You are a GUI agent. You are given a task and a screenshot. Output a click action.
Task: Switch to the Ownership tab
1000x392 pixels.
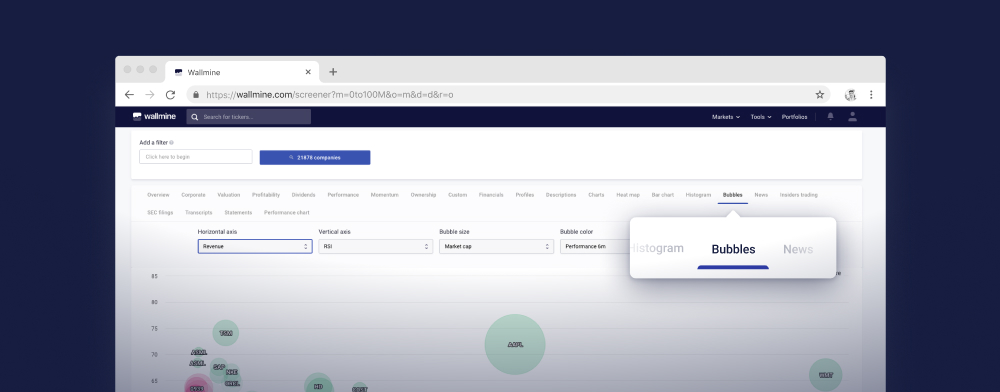point(423,195)
